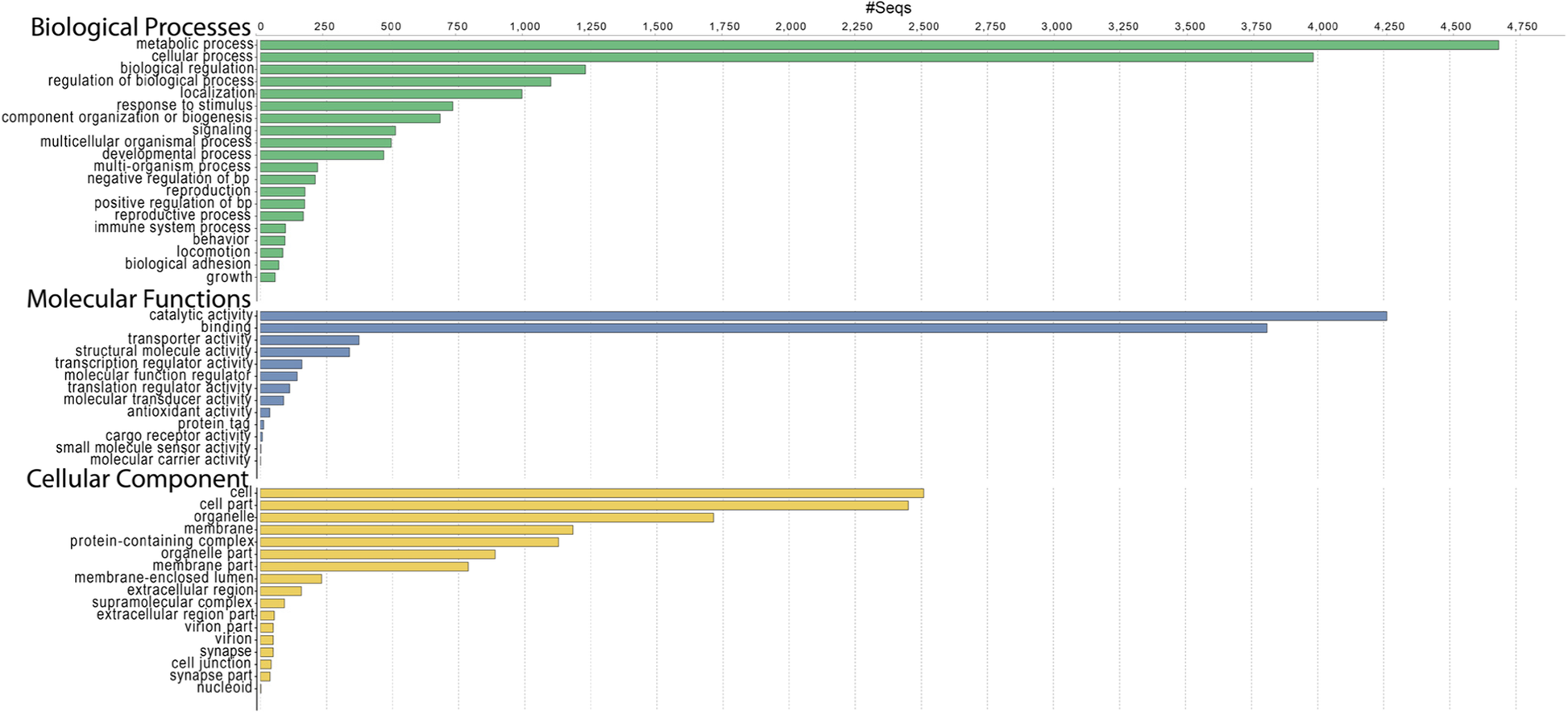Select 'structural molecule activity' label
The height and width of the screenshot is (714, 1568).
coord(163,351)
